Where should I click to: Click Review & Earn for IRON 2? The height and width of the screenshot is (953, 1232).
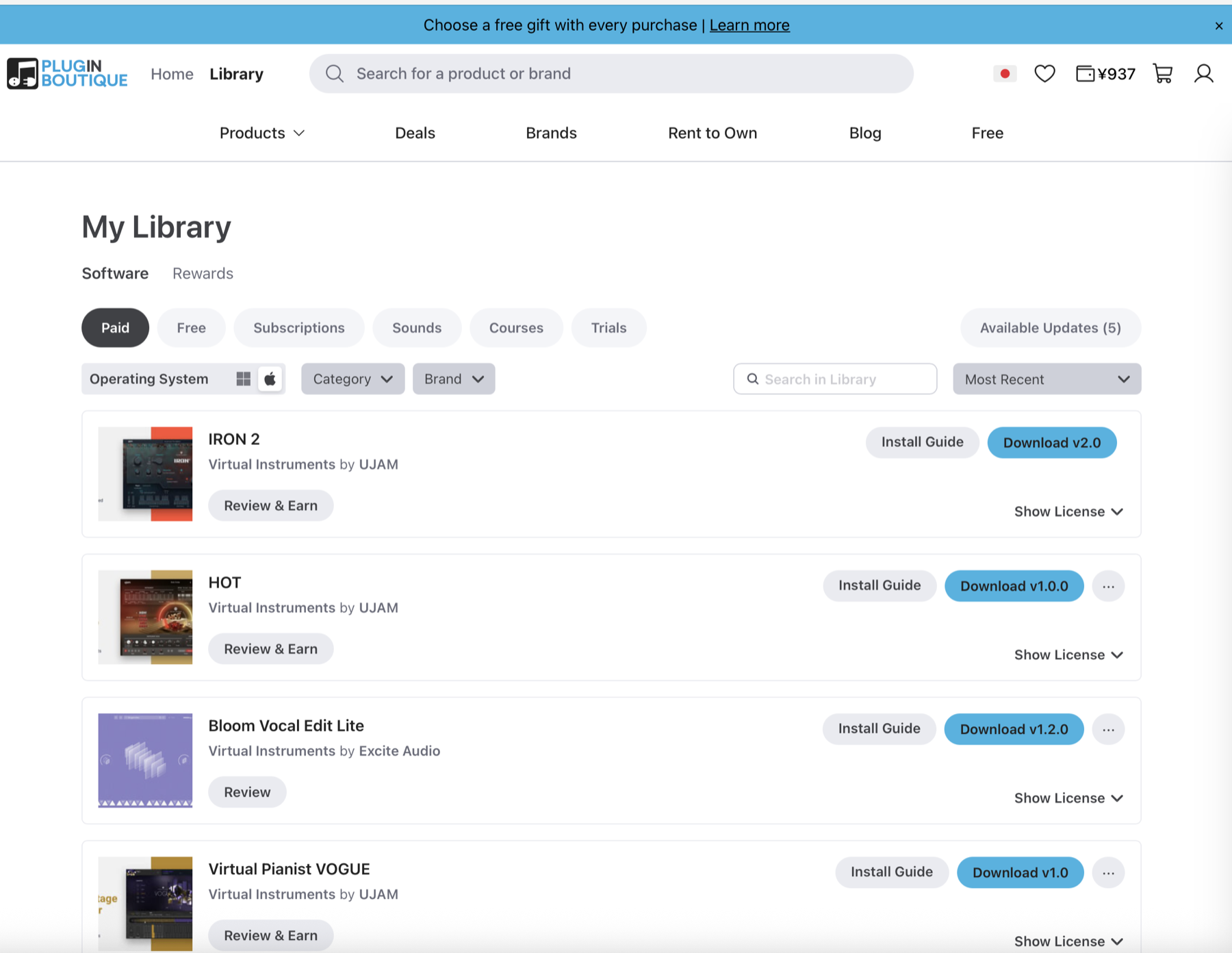271,505
